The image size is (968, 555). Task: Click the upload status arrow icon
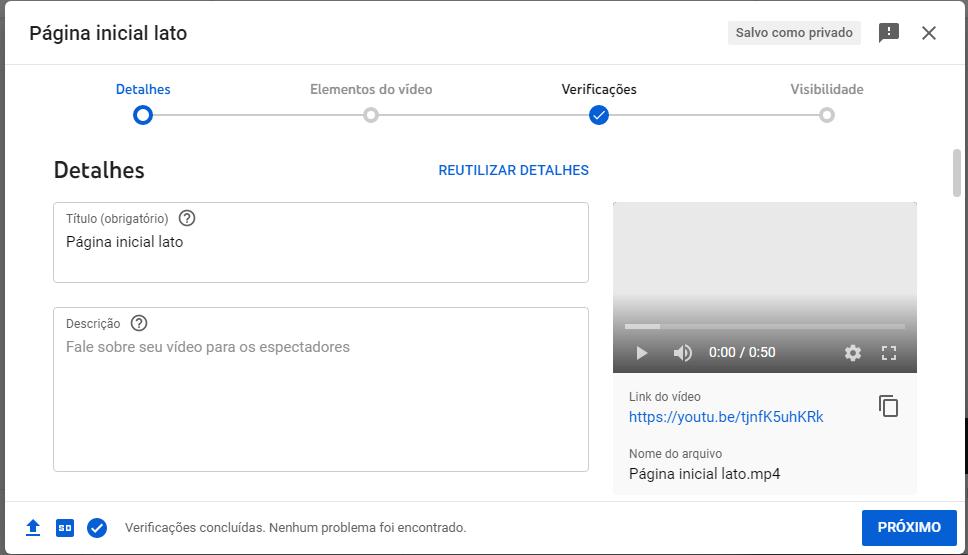point(33,528)
